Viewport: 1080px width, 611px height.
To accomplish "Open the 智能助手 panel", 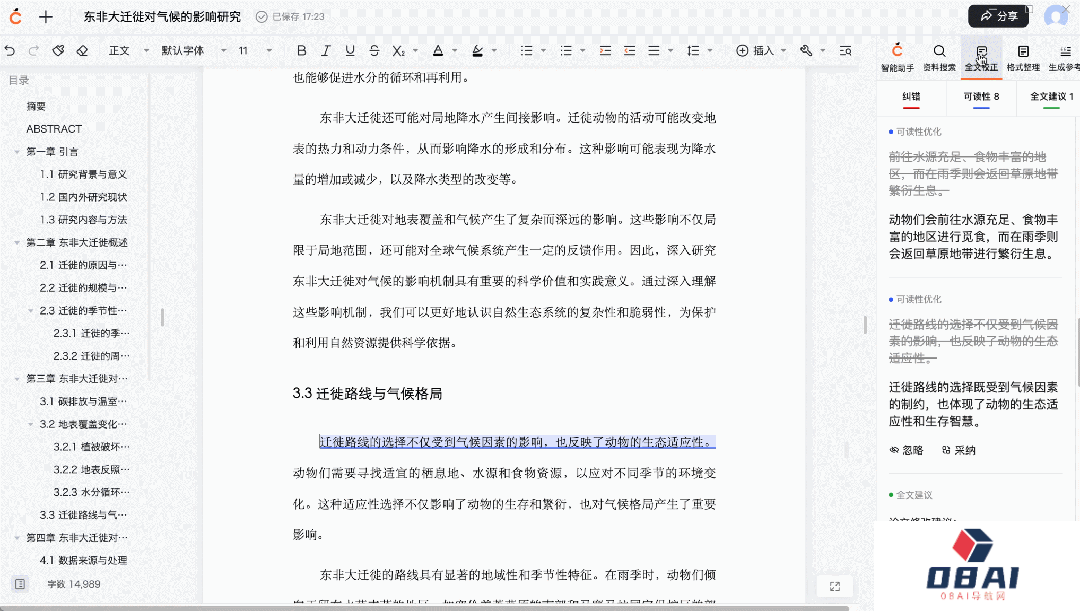I will click(897, 57).
